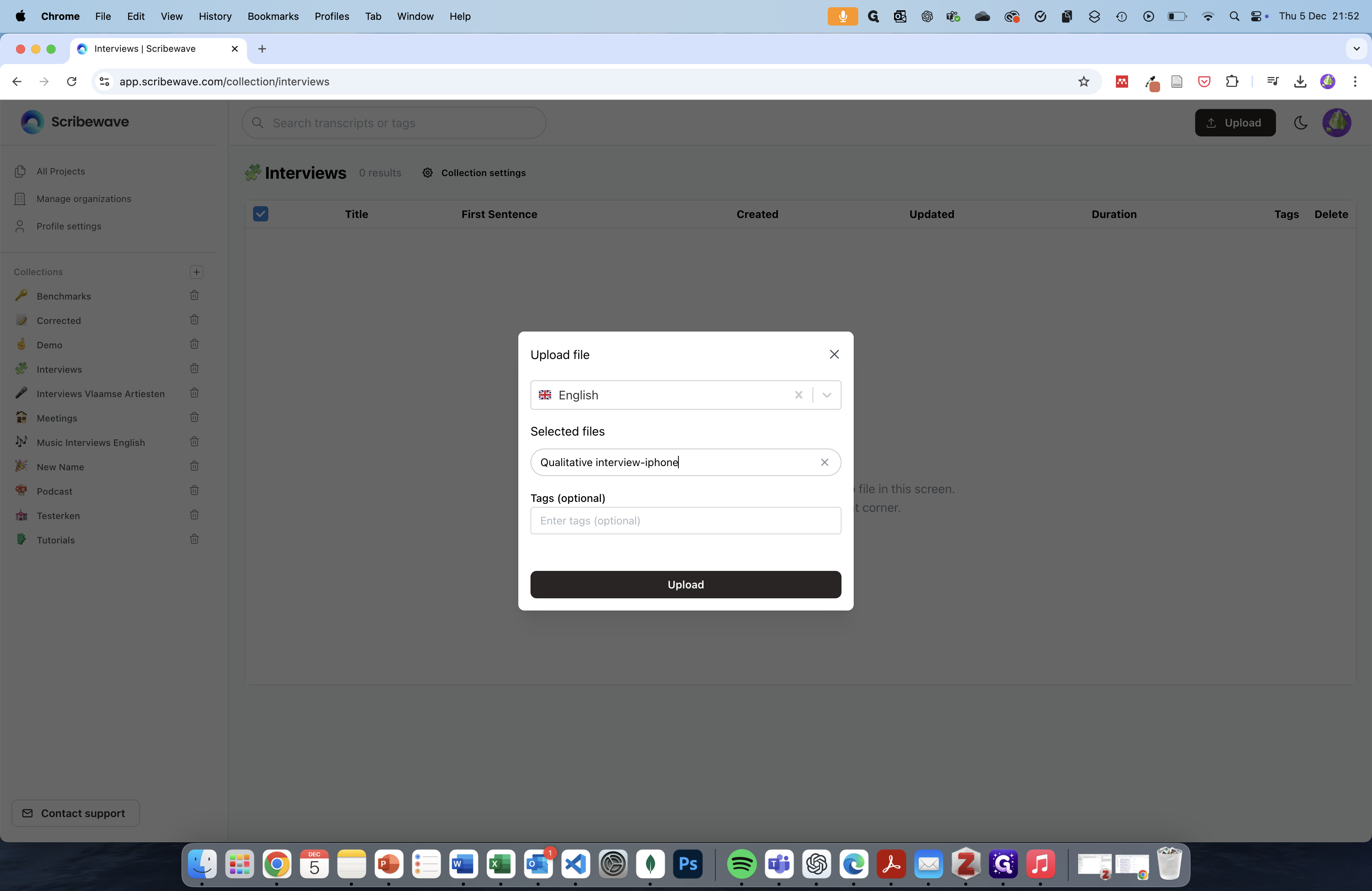This screenshot has height=891, width=1372.
Task: Open the Tutorials collection
Action: pyautogui.click(x=55, y=540)
